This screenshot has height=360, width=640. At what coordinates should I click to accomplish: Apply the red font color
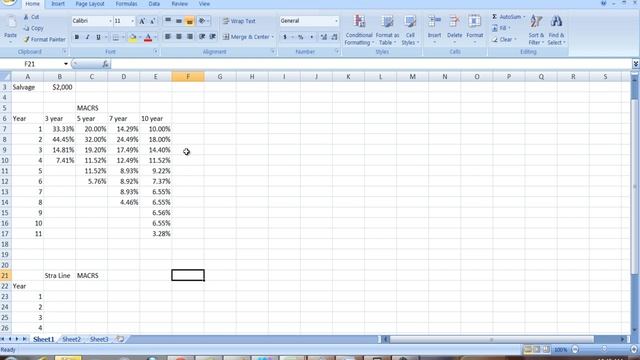click(x=148, y=38)
